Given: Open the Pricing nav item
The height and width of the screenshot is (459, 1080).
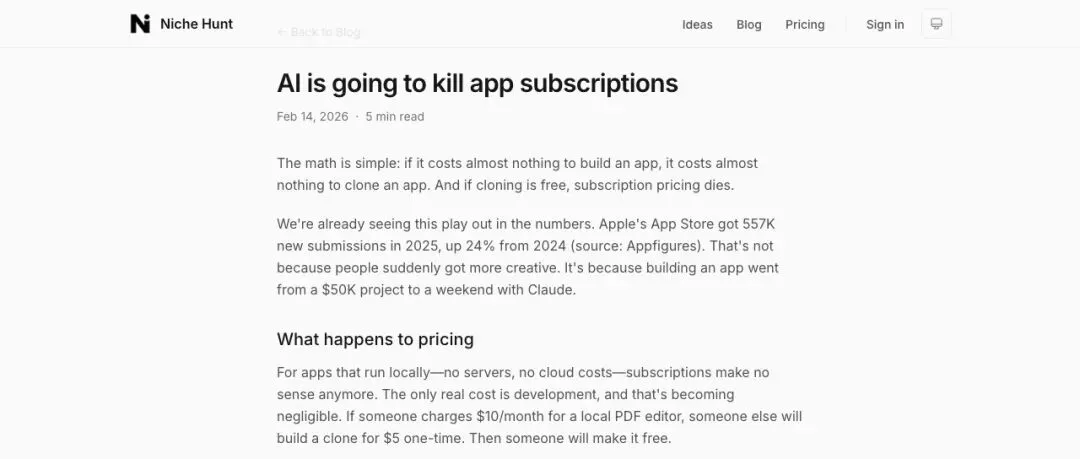Looking at the screenshot, I should point(805,25).
